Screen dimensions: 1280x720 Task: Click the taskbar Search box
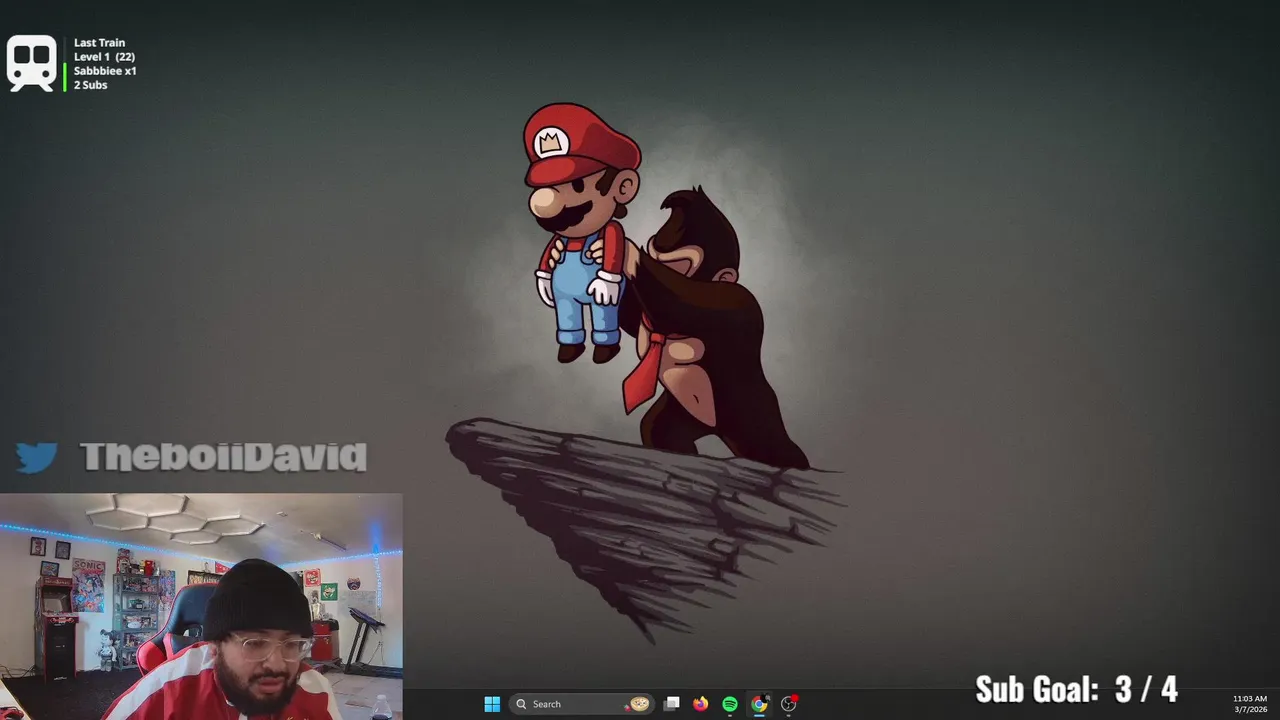coord(582,704)
